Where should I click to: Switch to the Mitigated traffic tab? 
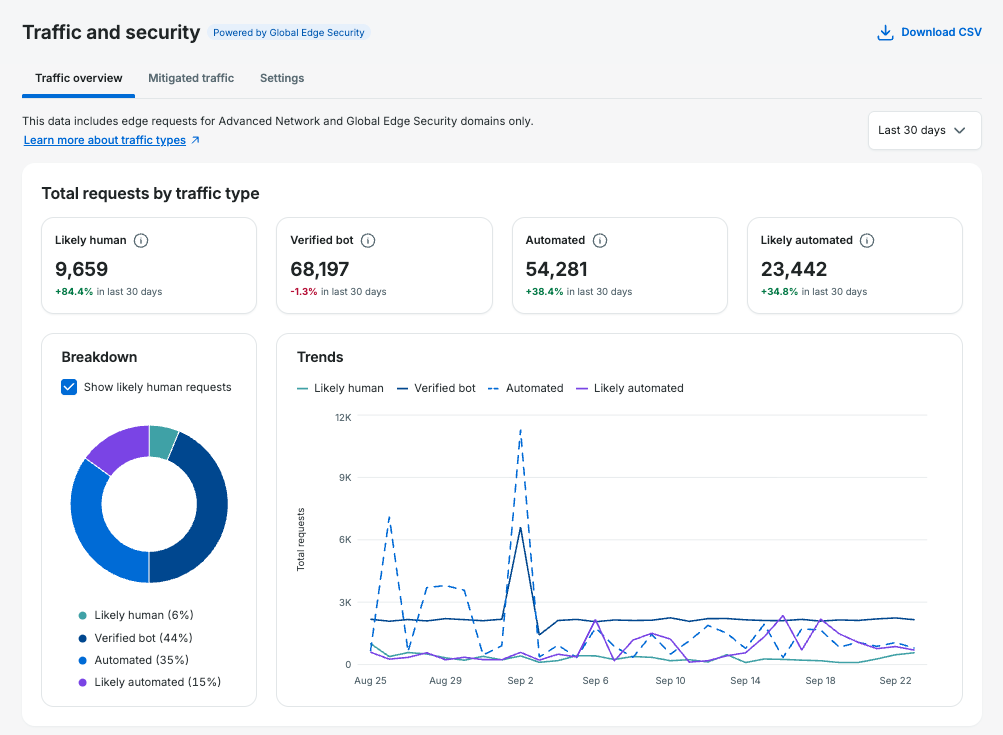(191, 78)
